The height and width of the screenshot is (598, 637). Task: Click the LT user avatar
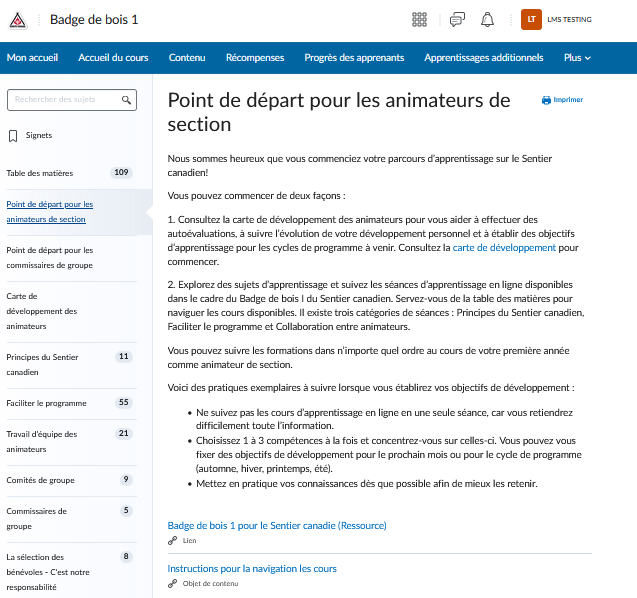click(x=531, y=20)
